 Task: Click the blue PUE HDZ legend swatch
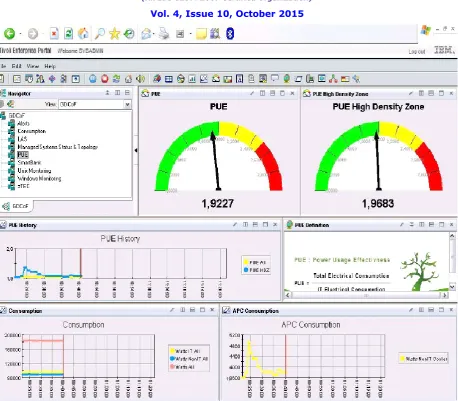pyautogui.click(x=246, y=270)
